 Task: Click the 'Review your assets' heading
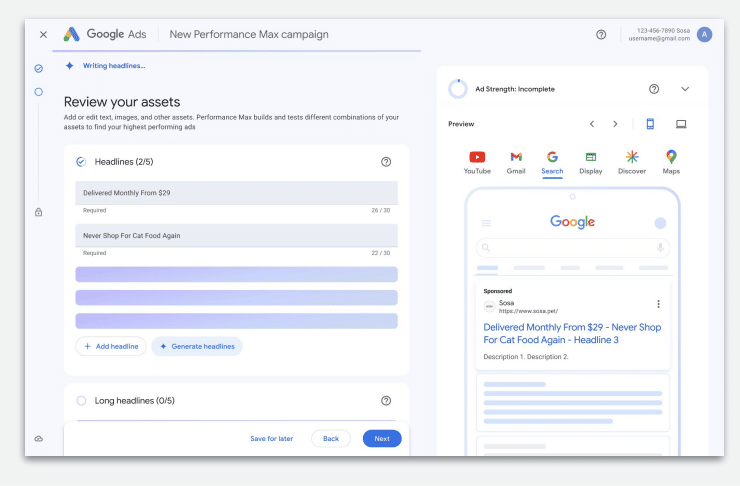point(122,102)
